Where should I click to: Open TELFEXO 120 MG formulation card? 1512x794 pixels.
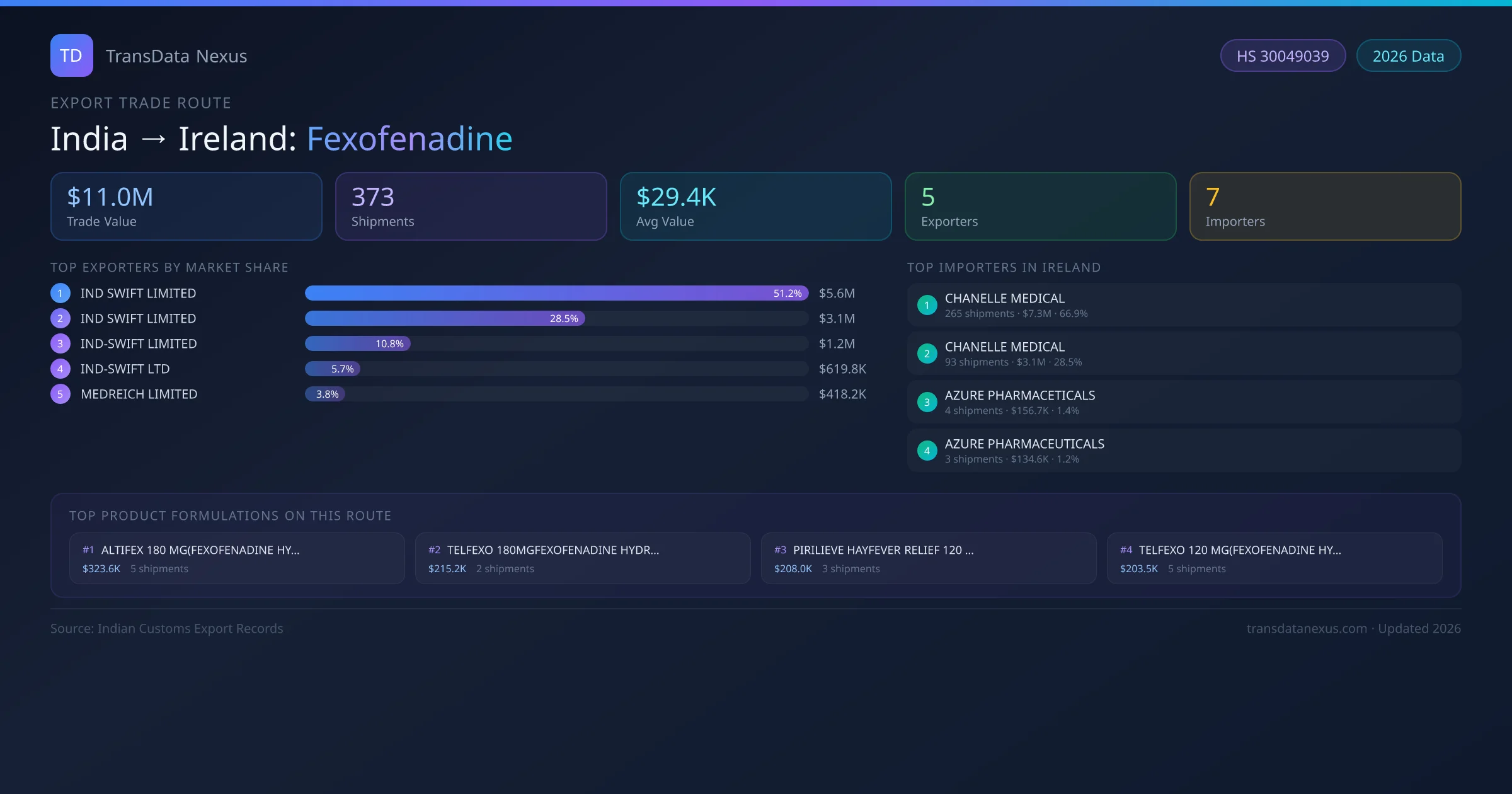pyautogui.click(x=1274, y=558)
